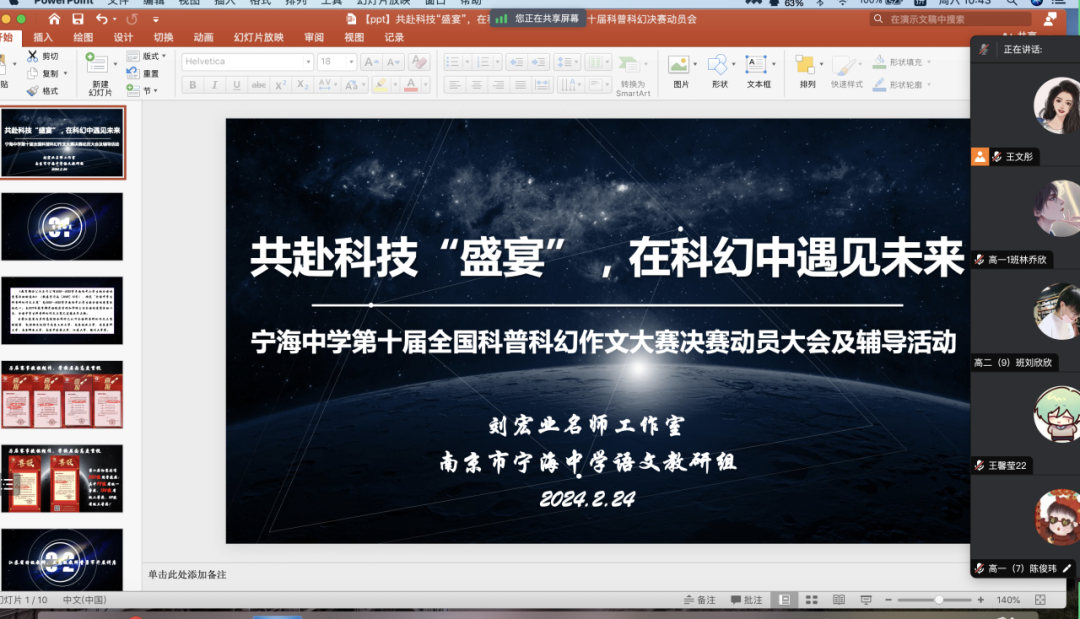Center align the text
The width and height of the screenshot is (1080, 619).
(x=476, y=85)
